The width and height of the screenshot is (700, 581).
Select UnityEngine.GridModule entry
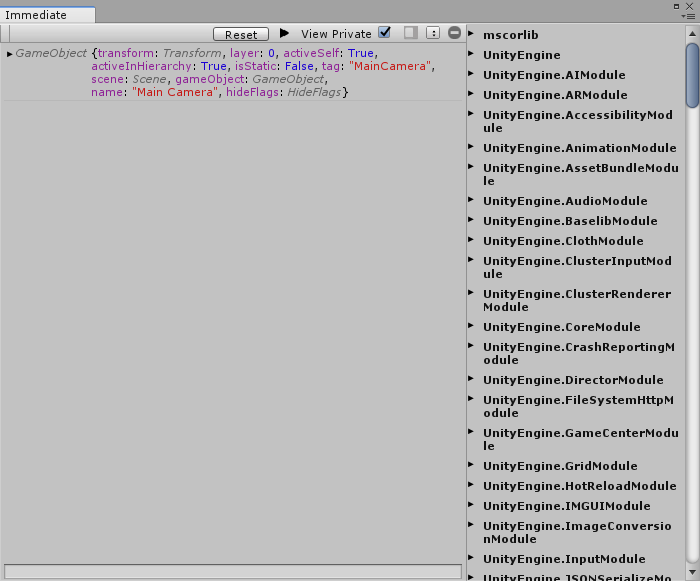point(560,466)
